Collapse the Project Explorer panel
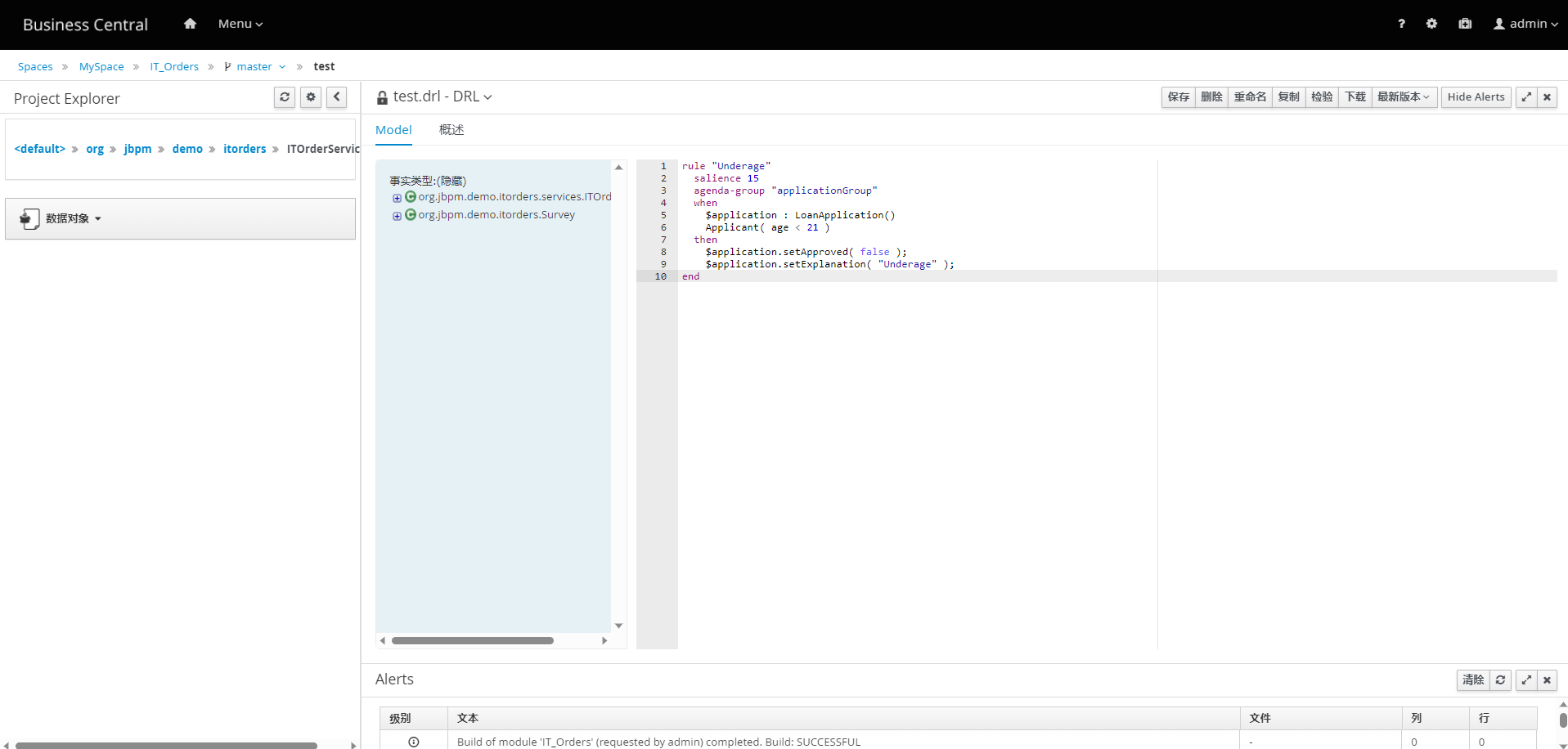This screenshot has width=1568, height=749. tap(337, 97)
